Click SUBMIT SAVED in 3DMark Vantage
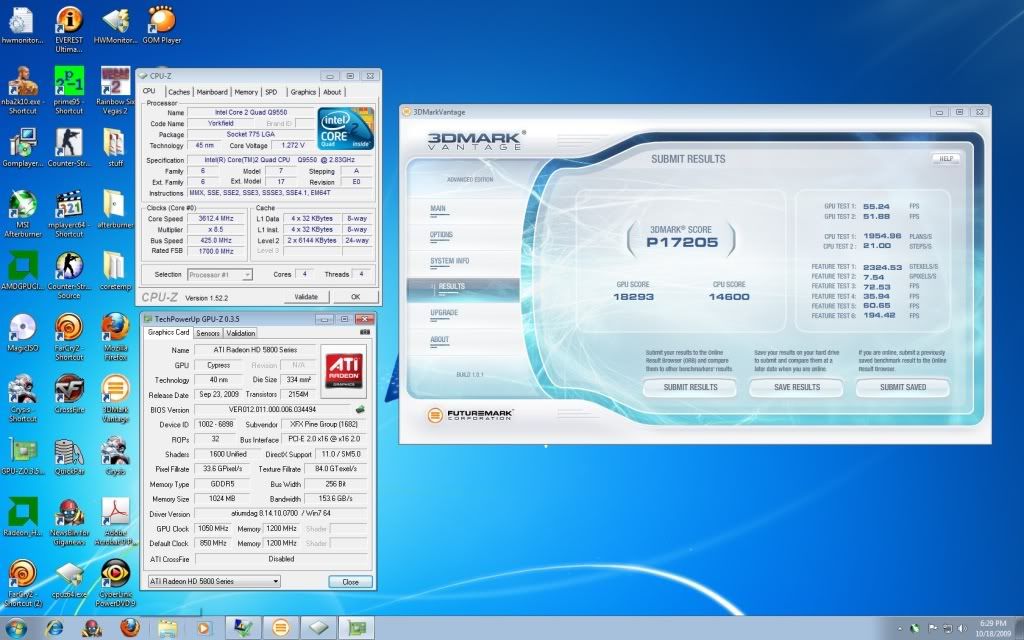 (x=903, y=387)
